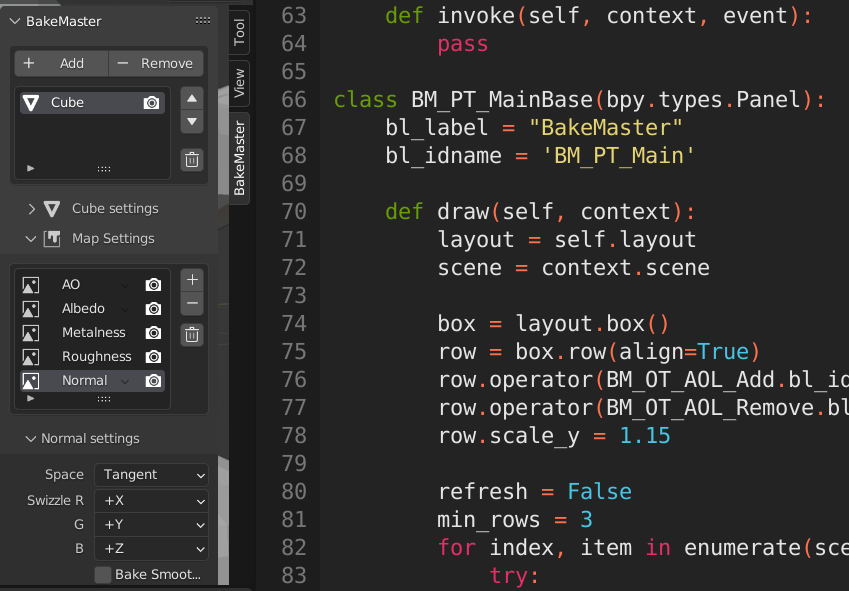Click the Cube settings mesh icon
Screen dimensions: 849x591
coord(52,208)
